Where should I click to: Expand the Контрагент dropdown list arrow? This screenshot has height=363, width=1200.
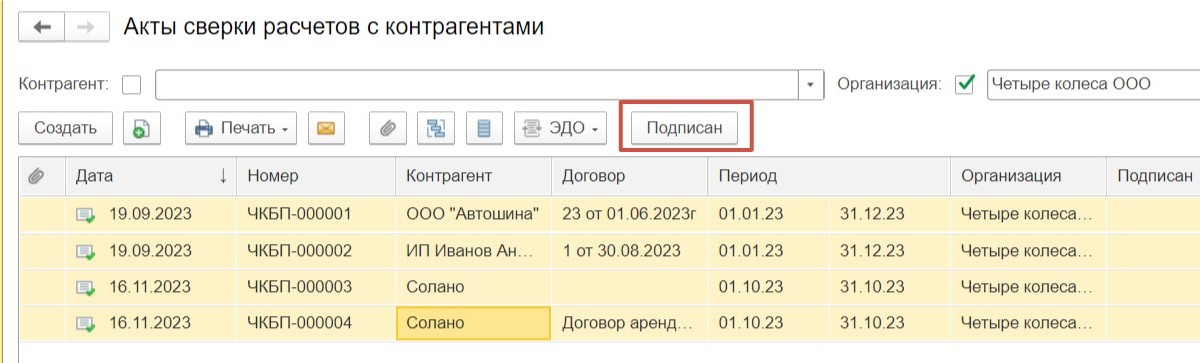(x=811, y=85)
